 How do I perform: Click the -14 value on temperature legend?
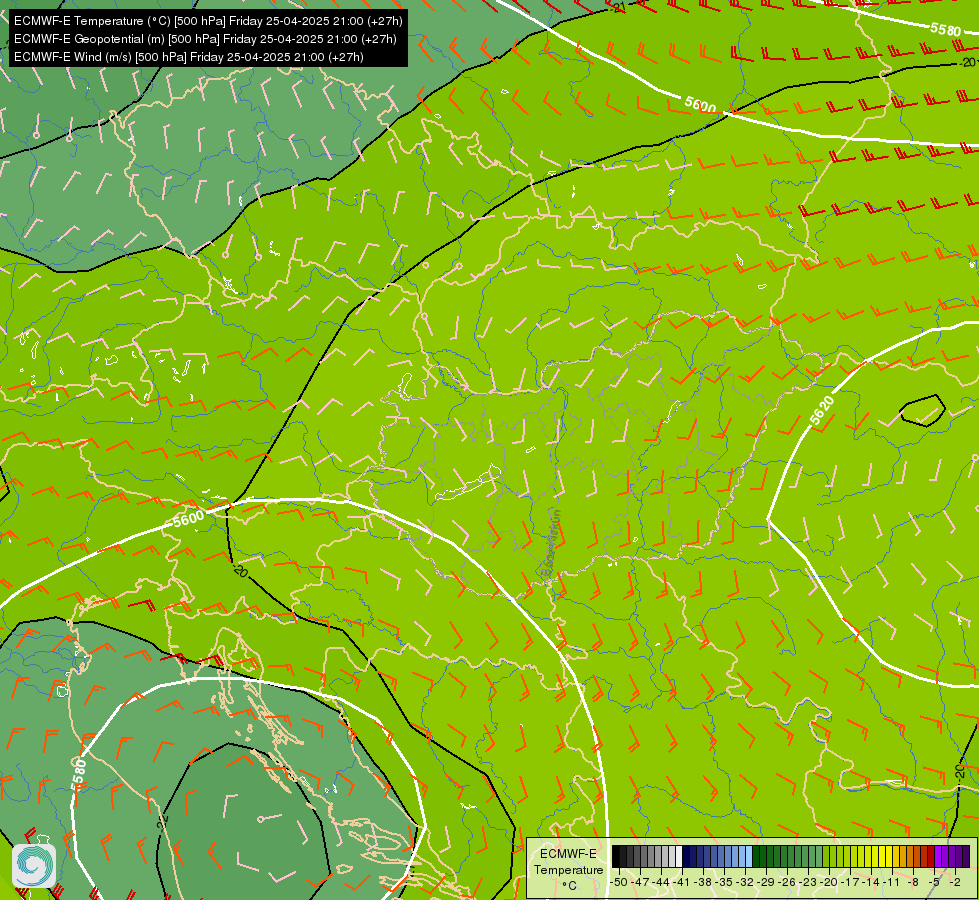point(871,882)
